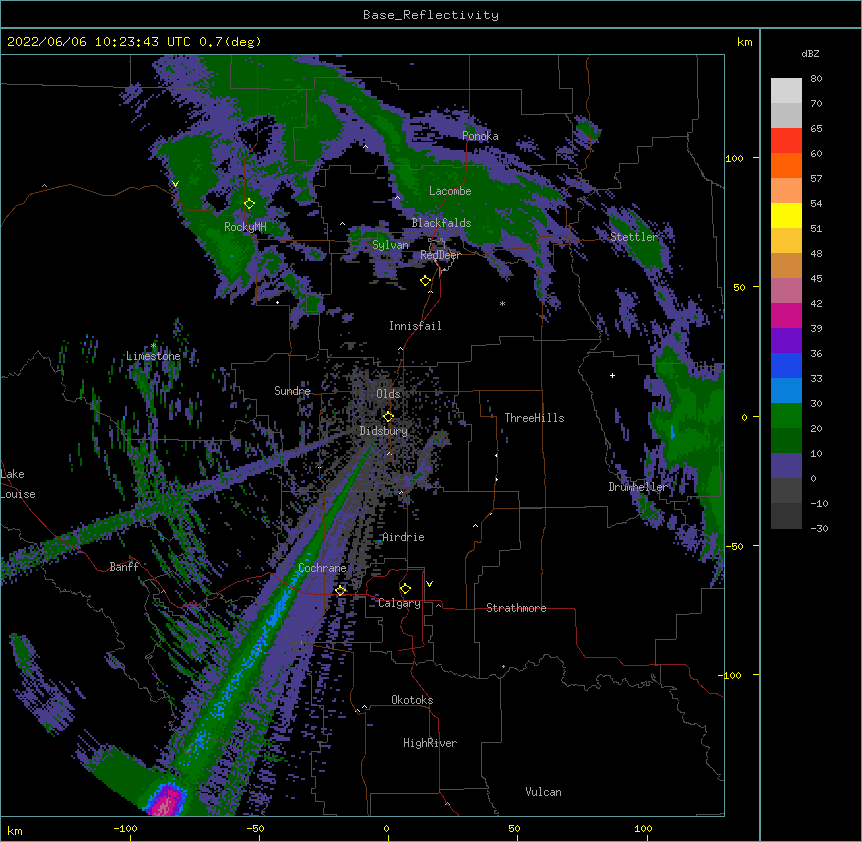The height and width of the screenshot is (842, 862).
Task: Click the yellow marker south of RedDeer
Action: tap(426, 281)
